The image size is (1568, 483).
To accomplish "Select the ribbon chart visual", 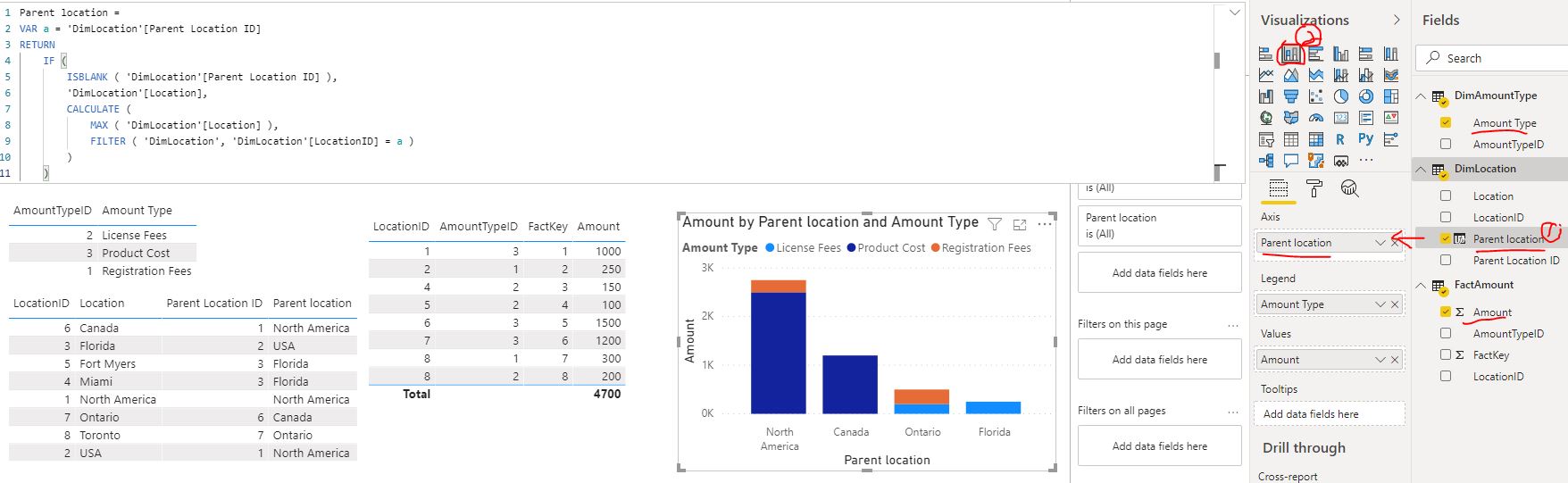I will pyautogui.click(x=1391, y=75).
